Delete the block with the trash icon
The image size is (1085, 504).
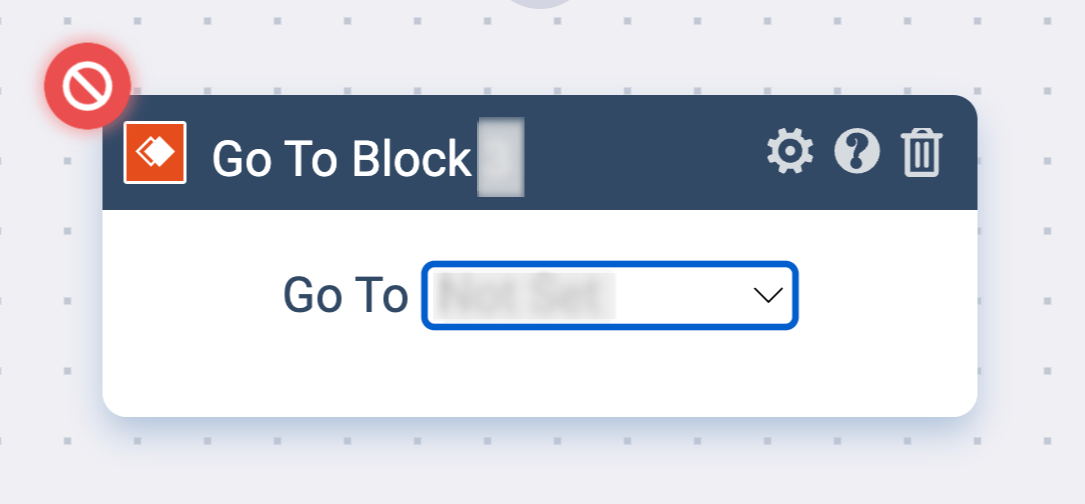tap(921, 152)
